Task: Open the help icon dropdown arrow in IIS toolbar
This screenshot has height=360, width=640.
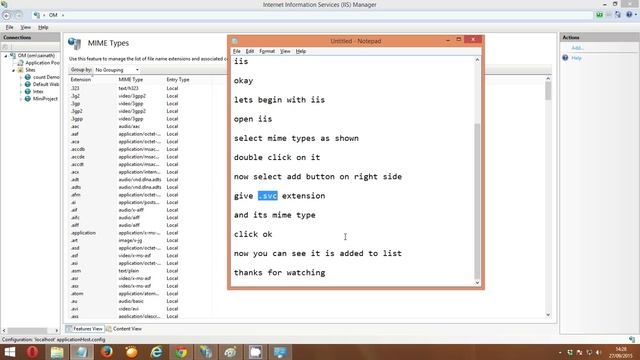Action: 636,15
